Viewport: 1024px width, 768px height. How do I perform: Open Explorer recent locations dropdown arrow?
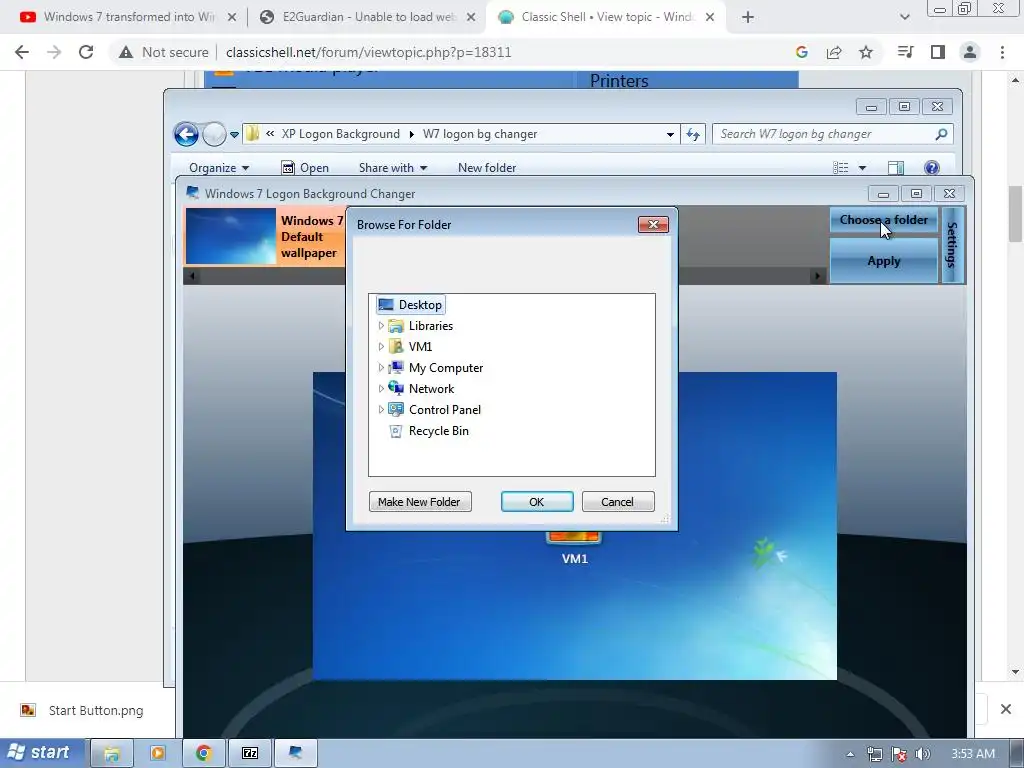pos(234,135)
